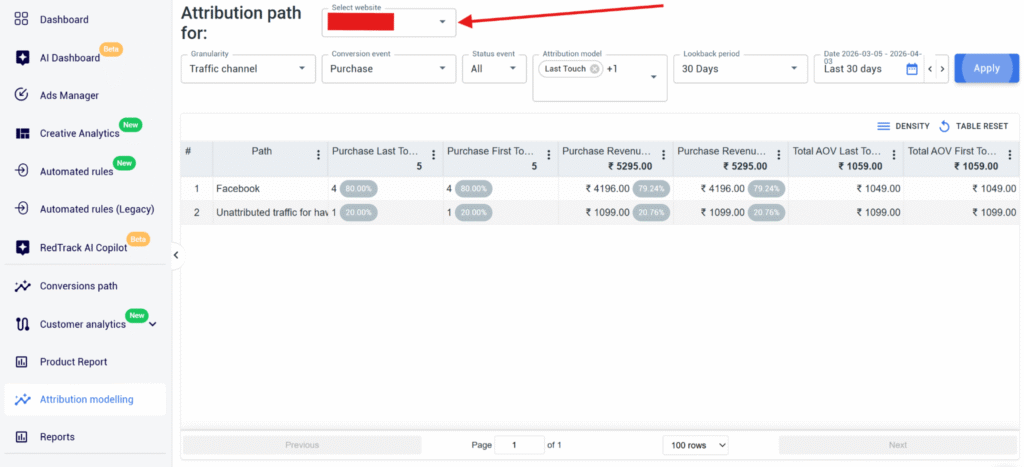Expand the Attribution model dropdown arrow
This screenshot has width=1024, height=467.
tap(654, 77)
